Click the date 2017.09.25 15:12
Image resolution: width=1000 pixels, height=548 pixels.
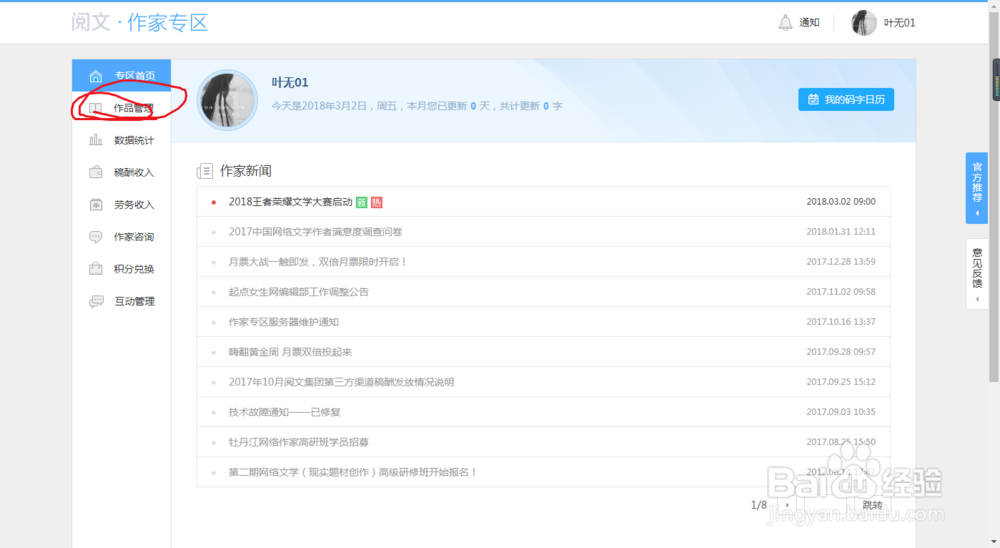(841, 382)
